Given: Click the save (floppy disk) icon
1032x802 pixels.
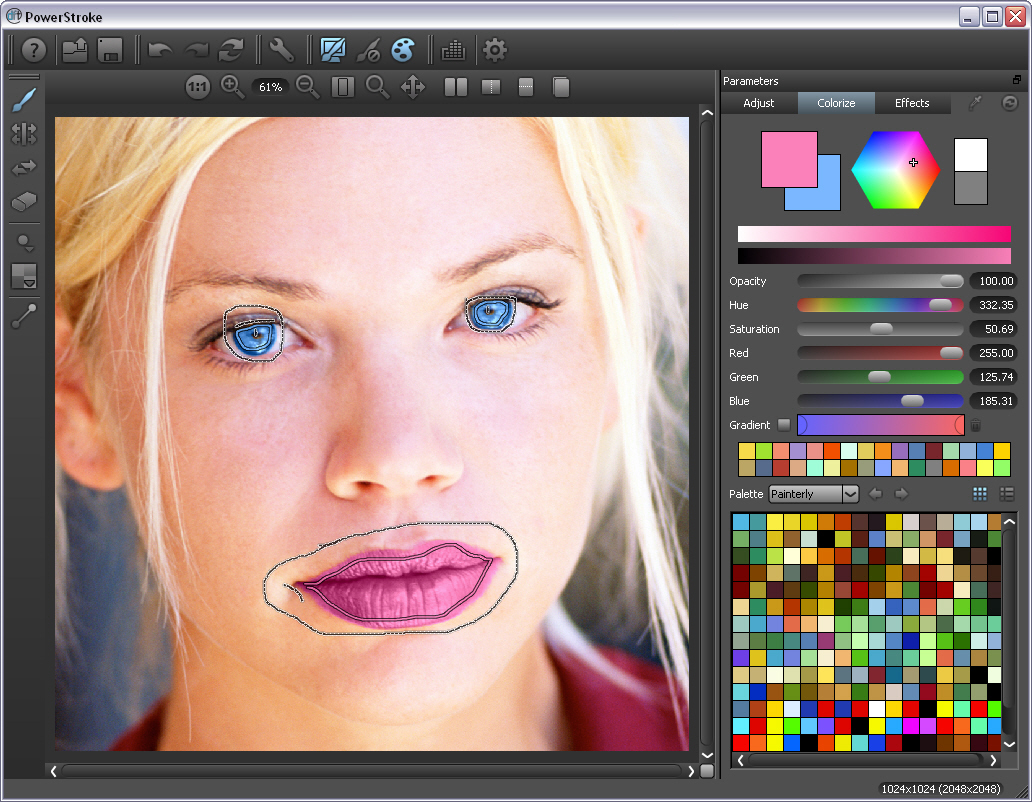Looking at the screenshot, I should (109, 50).
